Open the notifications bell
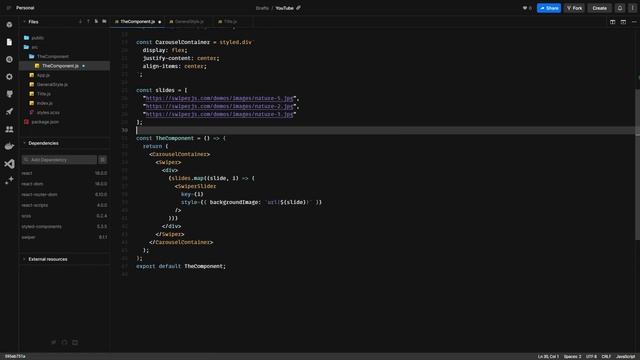 pyautogui.click(x=620, y=8)
